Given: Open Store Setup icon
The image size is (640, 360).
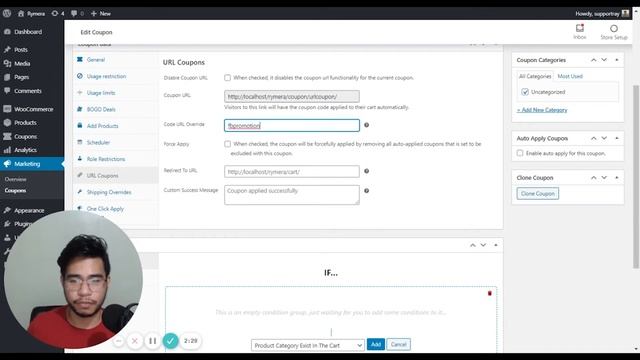Looking at the screenshot, I should [x=613, y=31].
